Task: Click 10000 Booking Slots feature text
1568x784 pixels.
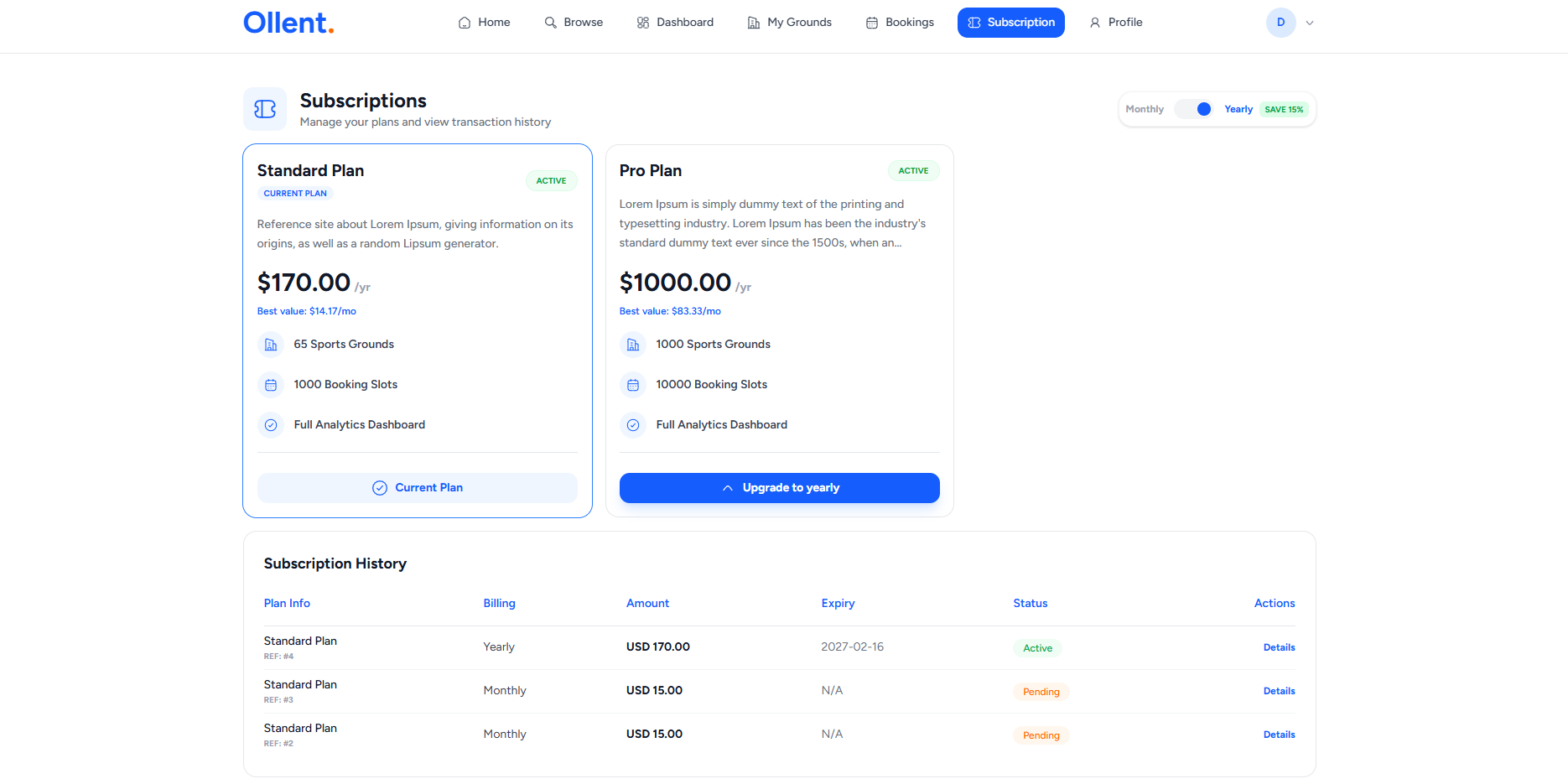Action: pos(712,385)
